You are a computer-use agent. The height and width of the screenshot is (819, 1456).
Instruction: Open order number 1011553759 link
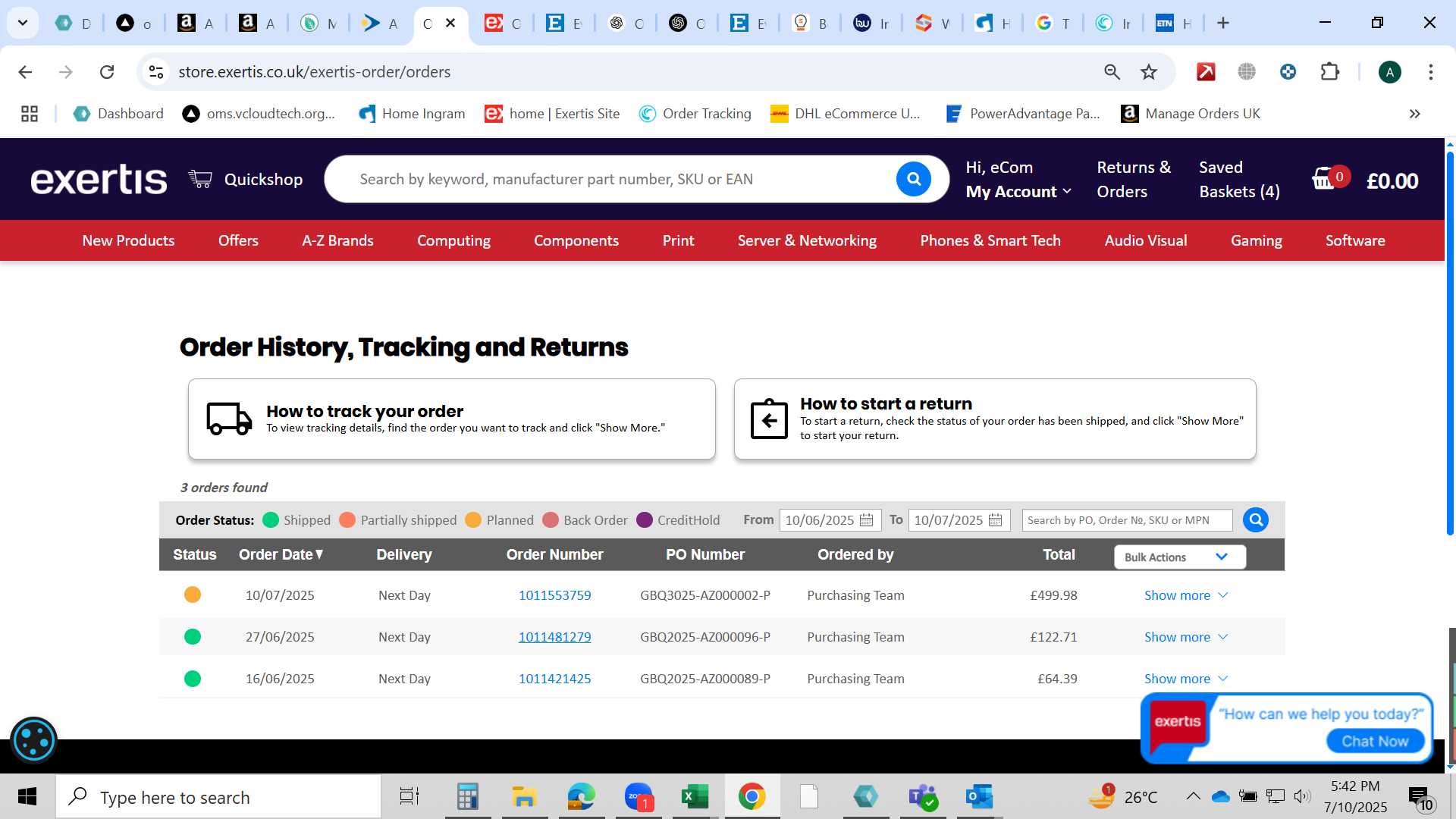click(x=554, y=595)
